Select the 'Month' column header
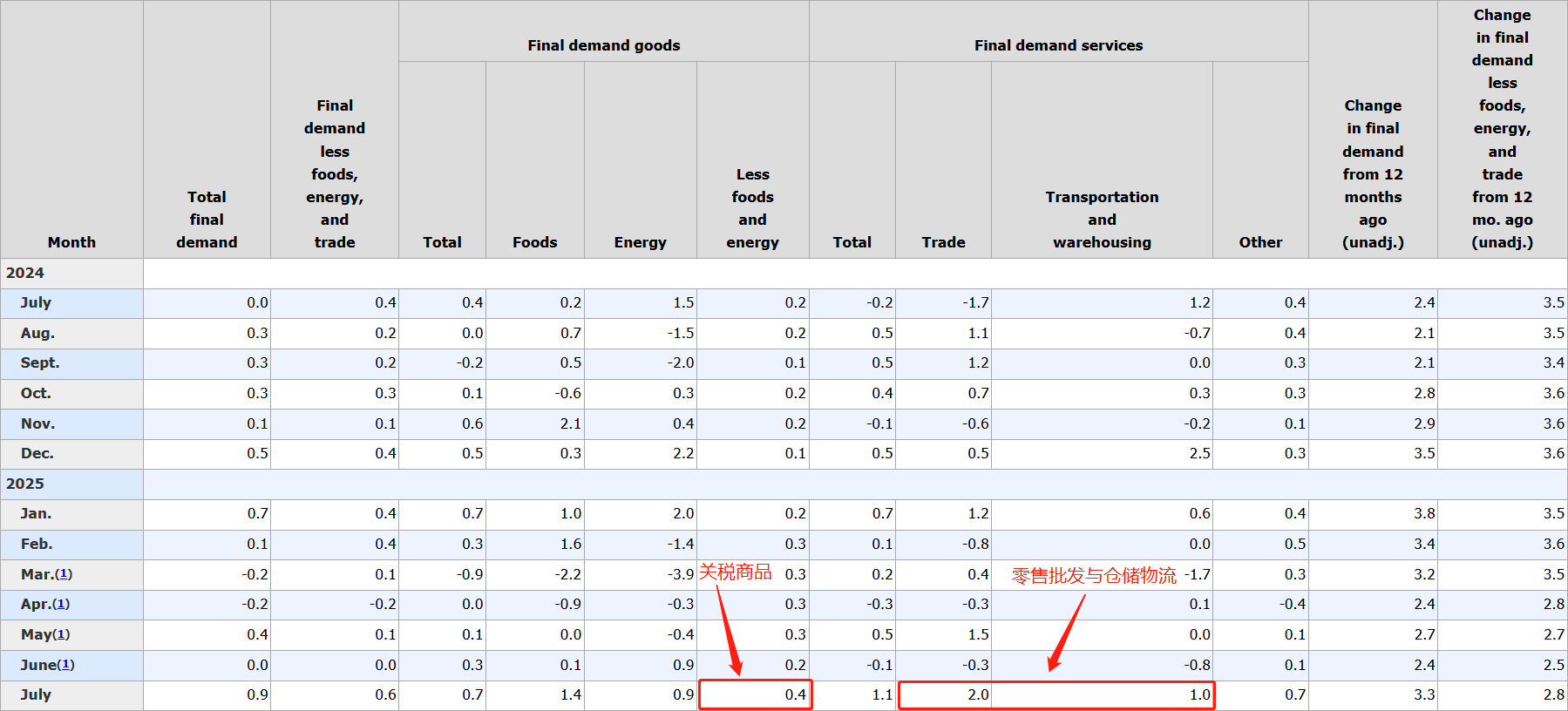1568x711 pixels. (71, 242)
